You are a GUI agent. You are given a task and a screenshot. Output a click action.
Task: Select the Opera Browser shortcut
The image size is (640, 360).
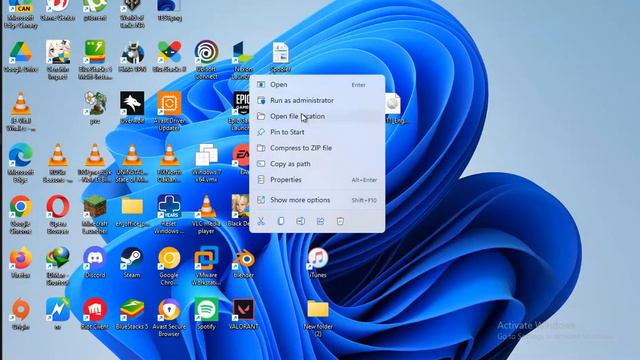[x=58, y=214]
